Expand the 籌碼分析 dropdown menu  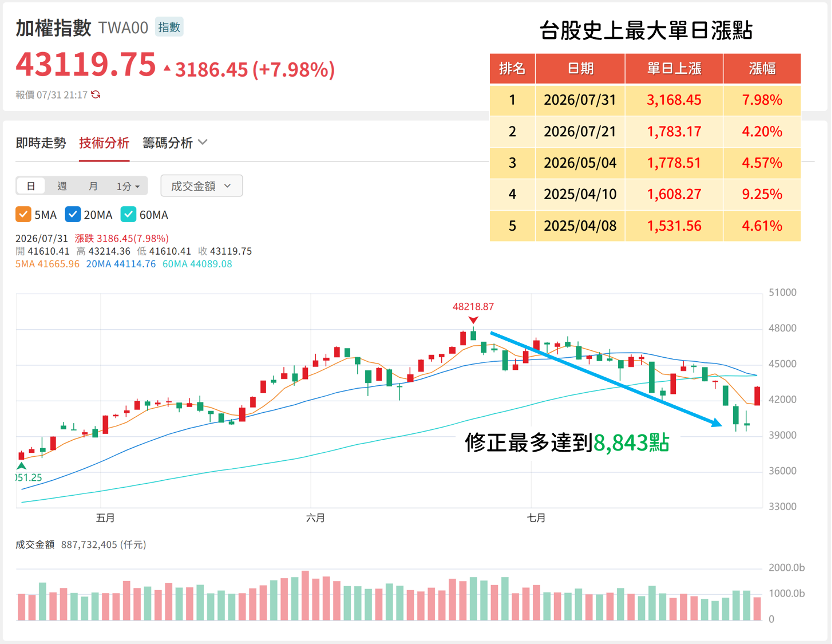[x=175, y=143]
